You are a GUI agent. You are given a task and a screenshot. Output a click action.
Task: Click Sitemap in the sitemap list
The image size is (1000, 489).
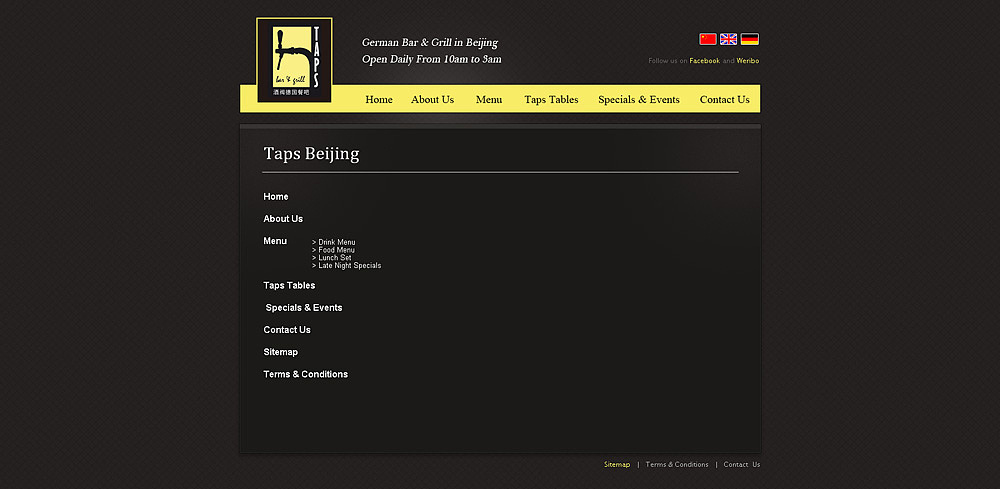tap(281, 352)
